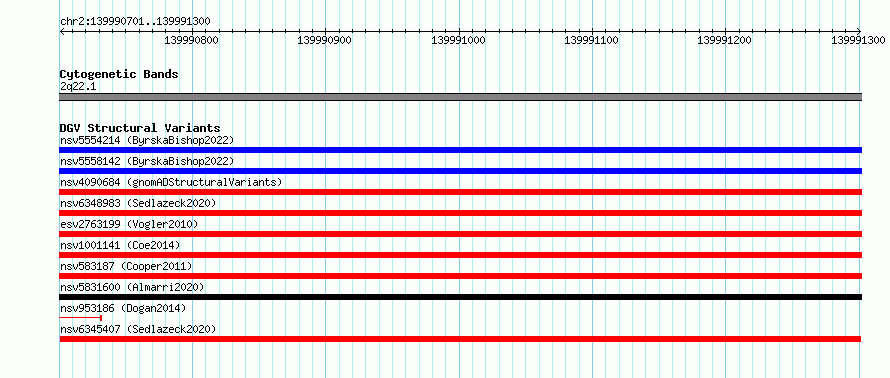The width and height of the screenshot is (890, 378).
Task: Select the red bar under nsv6345407
Action: coord(460,339)
